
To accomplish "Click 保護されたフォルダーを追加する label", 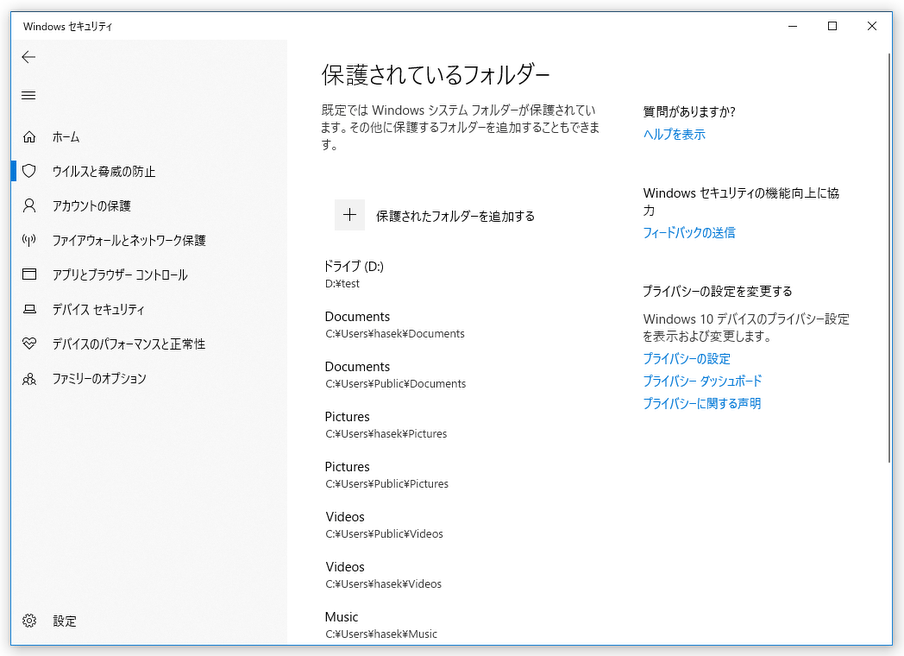I will (455, 216).
